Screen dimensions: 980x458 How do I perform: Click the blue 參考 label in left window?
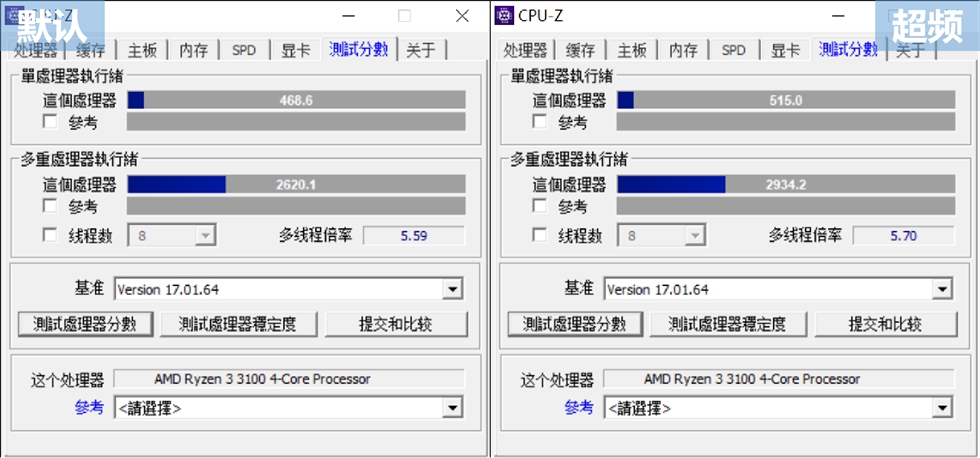[x=89, y=407]
